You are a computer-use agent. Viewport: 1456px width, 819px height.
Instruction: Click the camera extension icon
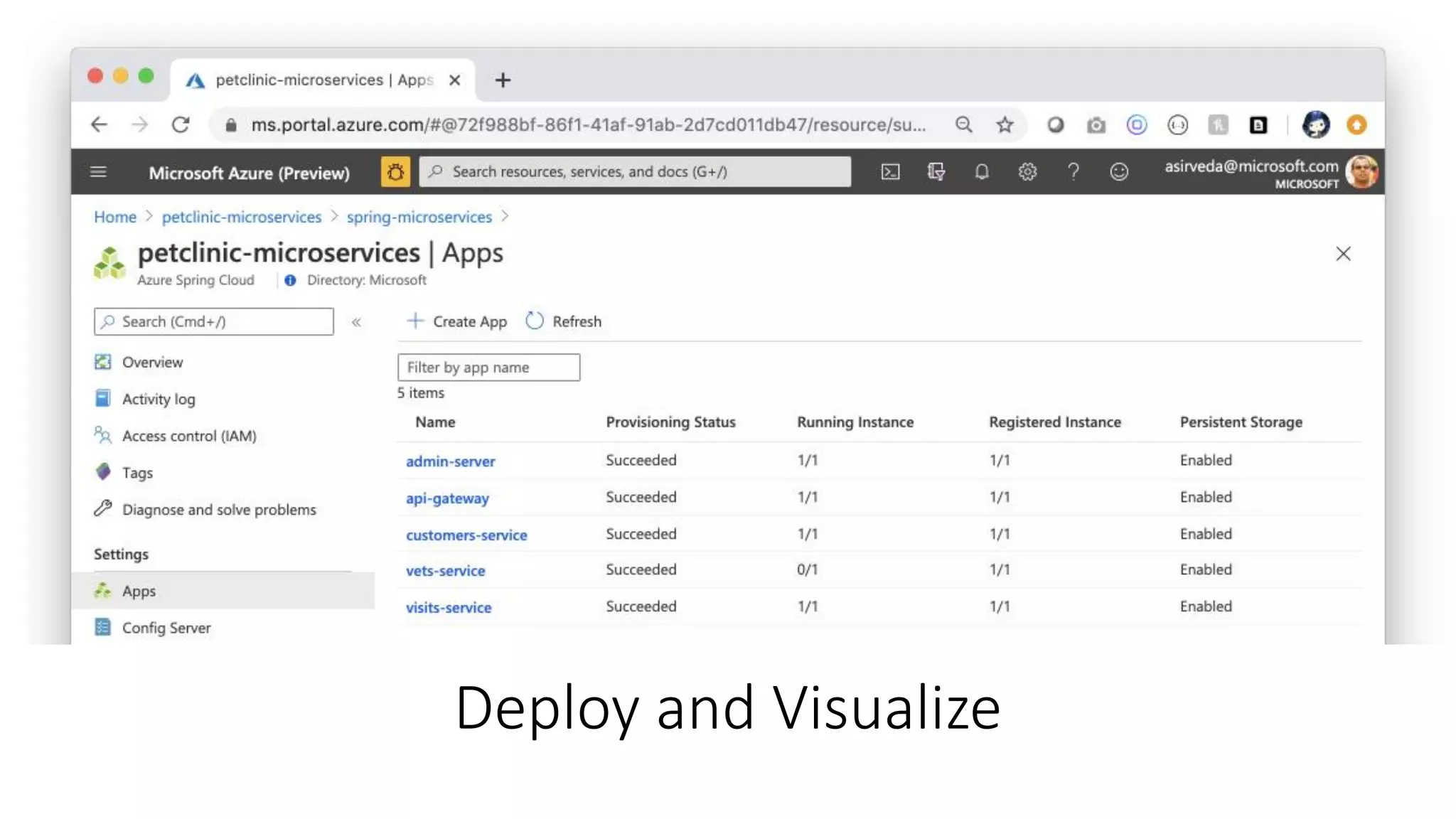click(1096, 126)
